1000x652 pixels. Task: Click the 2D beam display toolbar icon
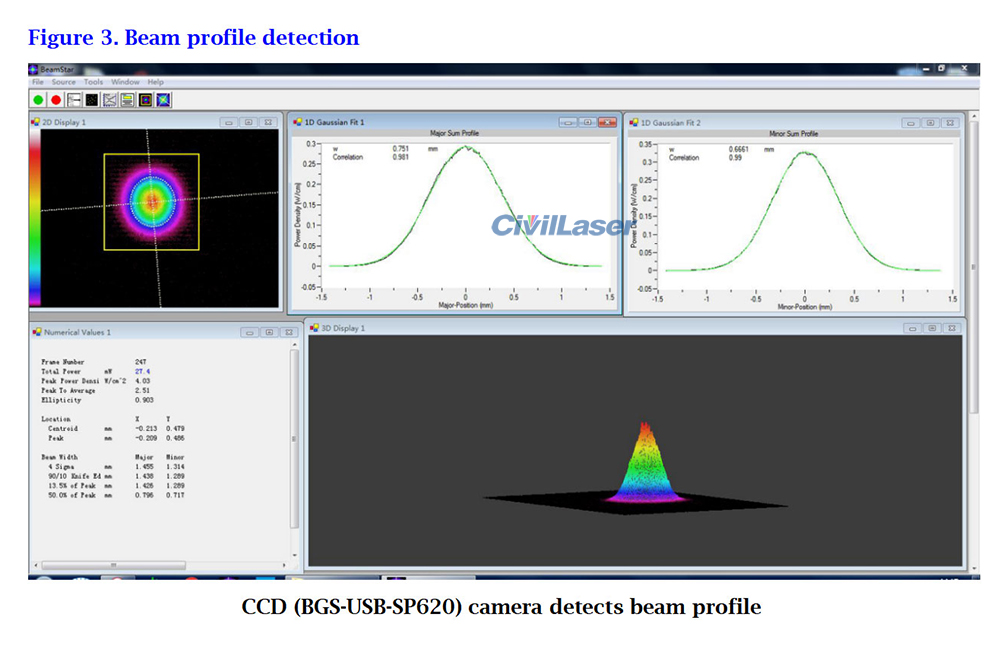pyautogui.click(x=145, y=100)
